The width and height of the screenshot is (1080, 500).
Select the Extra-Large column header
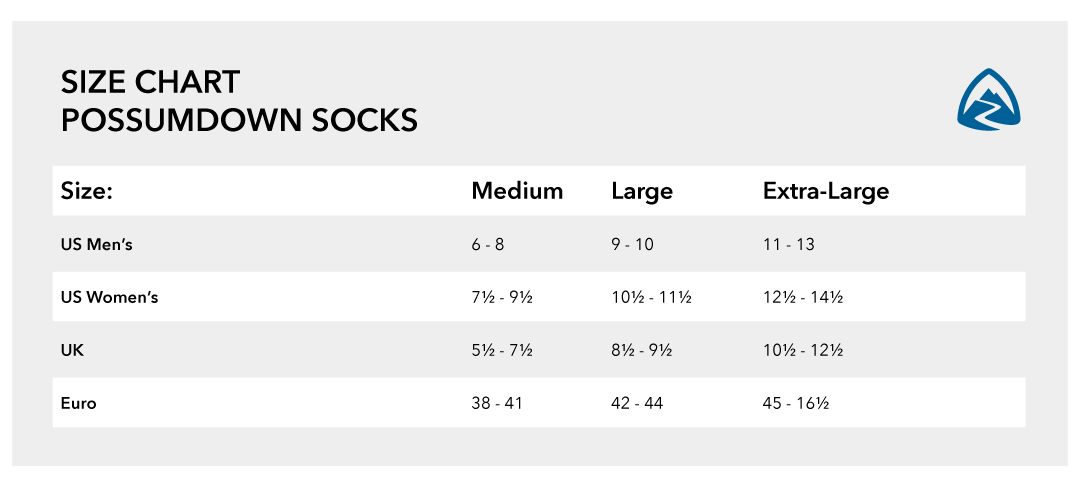(826, 191)
